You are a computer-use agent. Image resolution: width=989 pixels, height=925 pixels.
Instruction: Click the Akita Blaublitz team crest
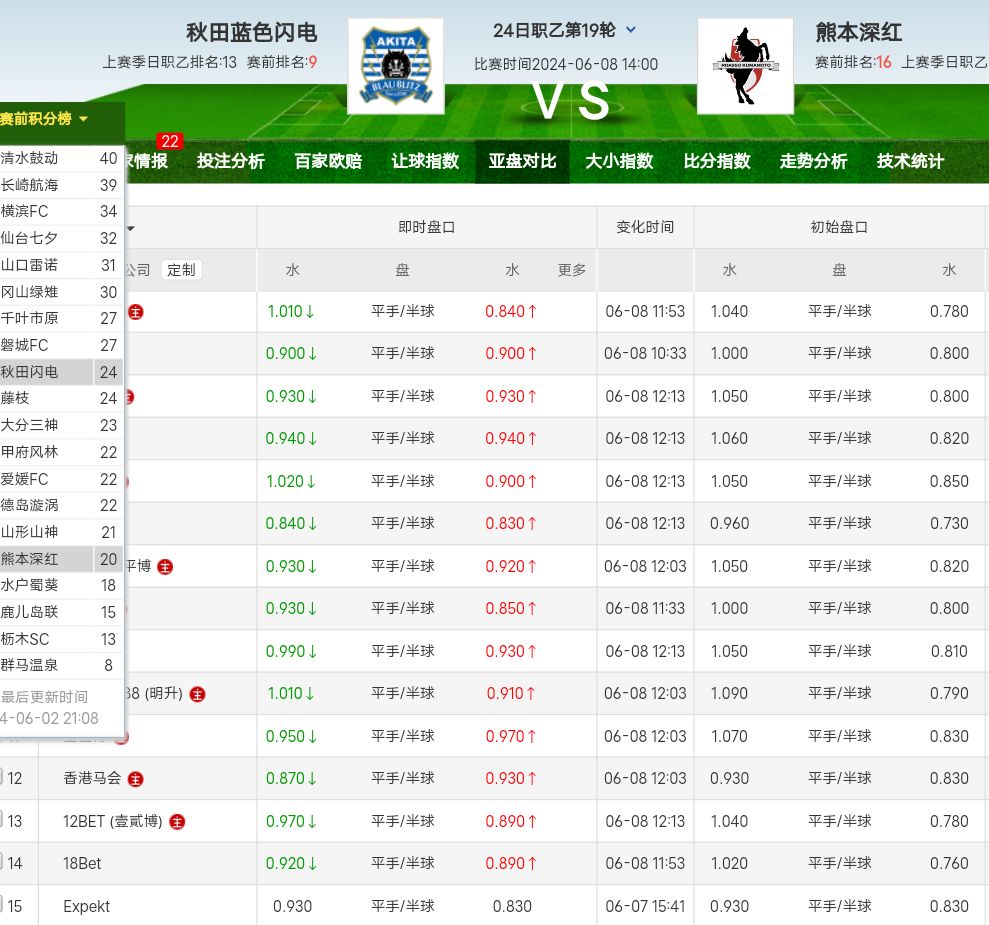click(x=395, y=66)
